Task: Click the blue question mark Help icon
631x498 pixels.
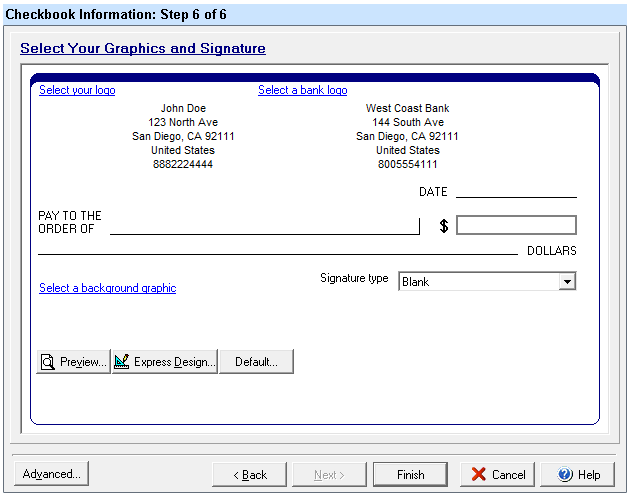Action: (565, 474)
